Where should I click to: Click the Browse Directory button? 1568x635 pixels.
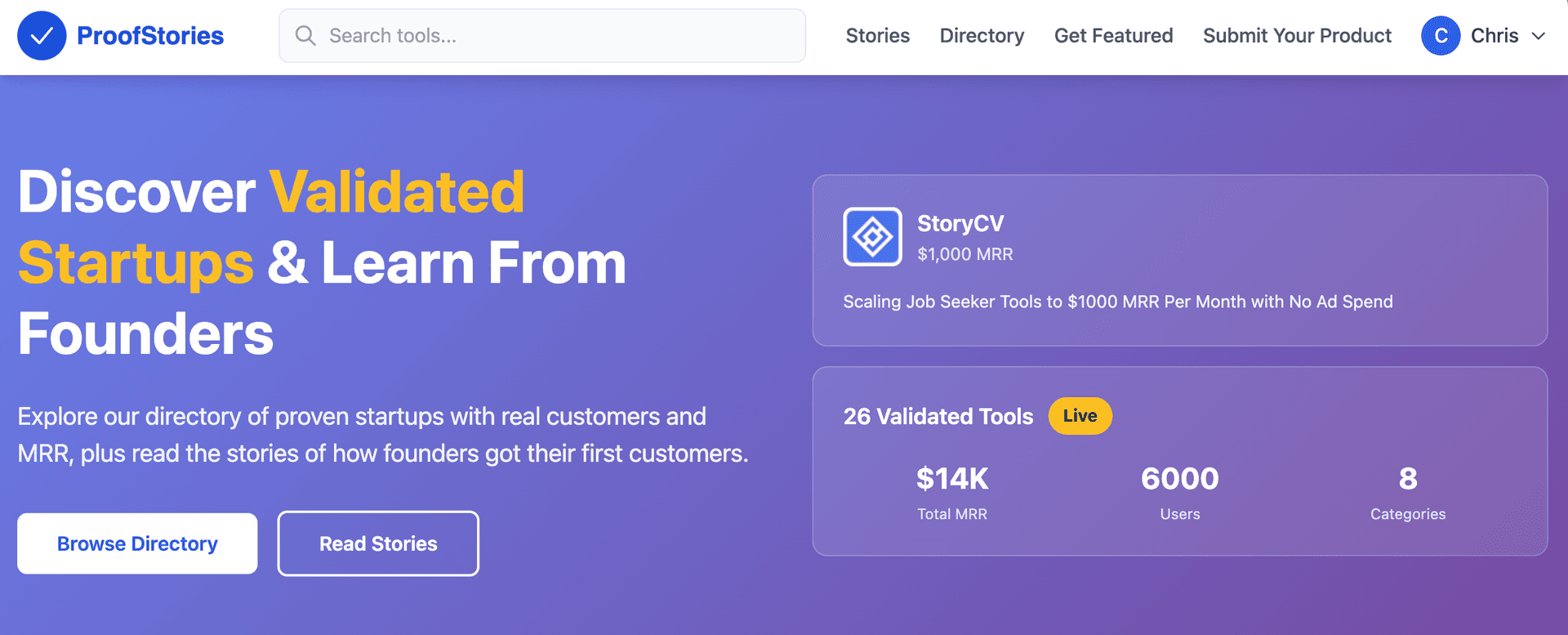pos(136,543)
